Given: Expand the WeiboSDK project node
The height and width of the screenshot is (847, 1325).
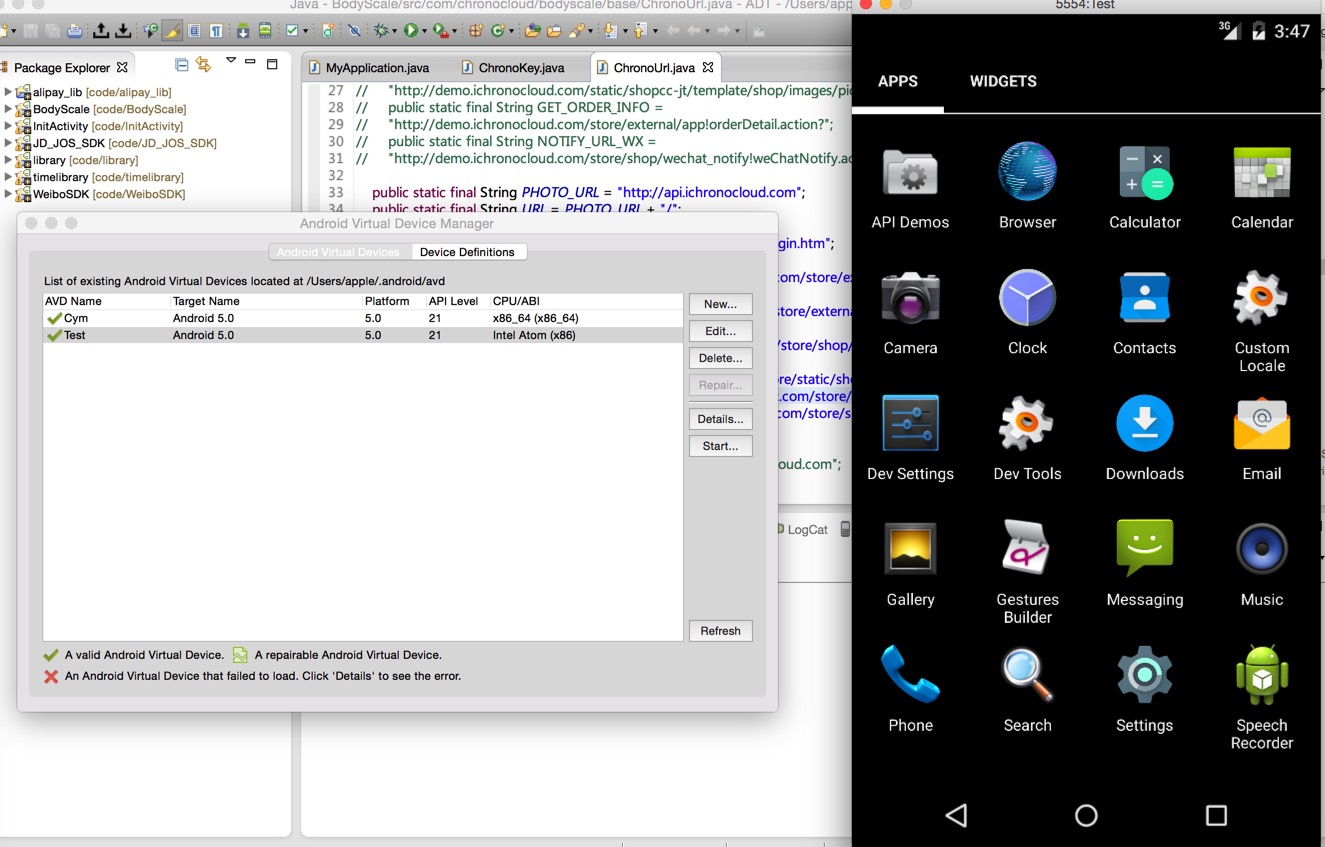Looking at the screenshot, I should tap(8, 194).
